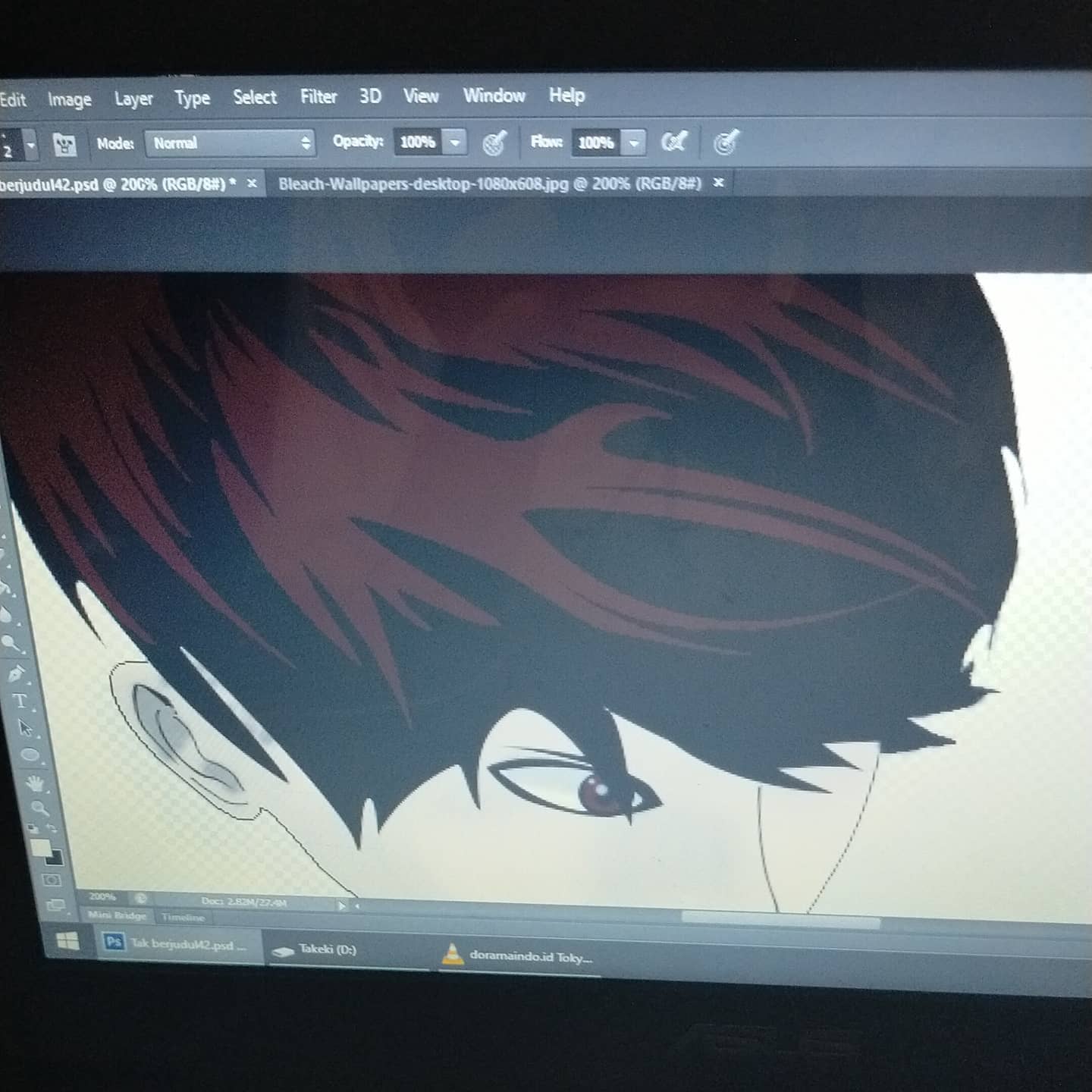The width and height of the screenshot is (1092, 1092).
Task: Open the Mini Bridge panel tab
Action: coord(118,915)
